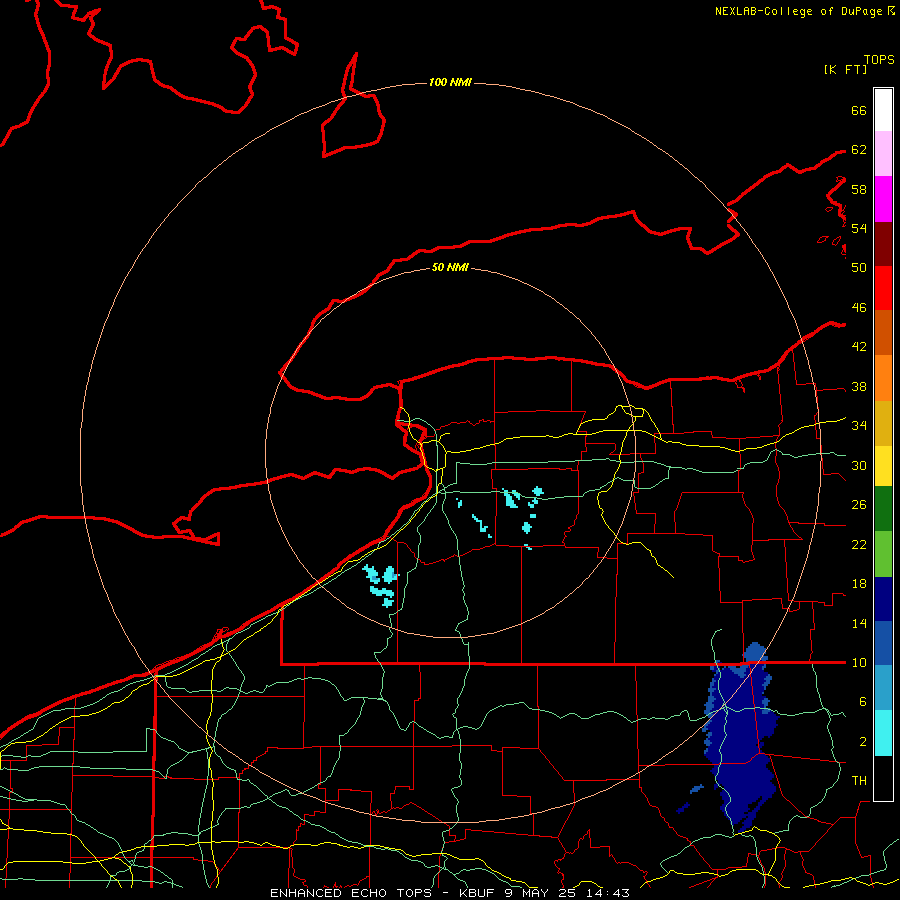The height and width of the screenshot is (900, 900).
Task: Click the 66 value on the legend
Action: click(x=859, y=110)
